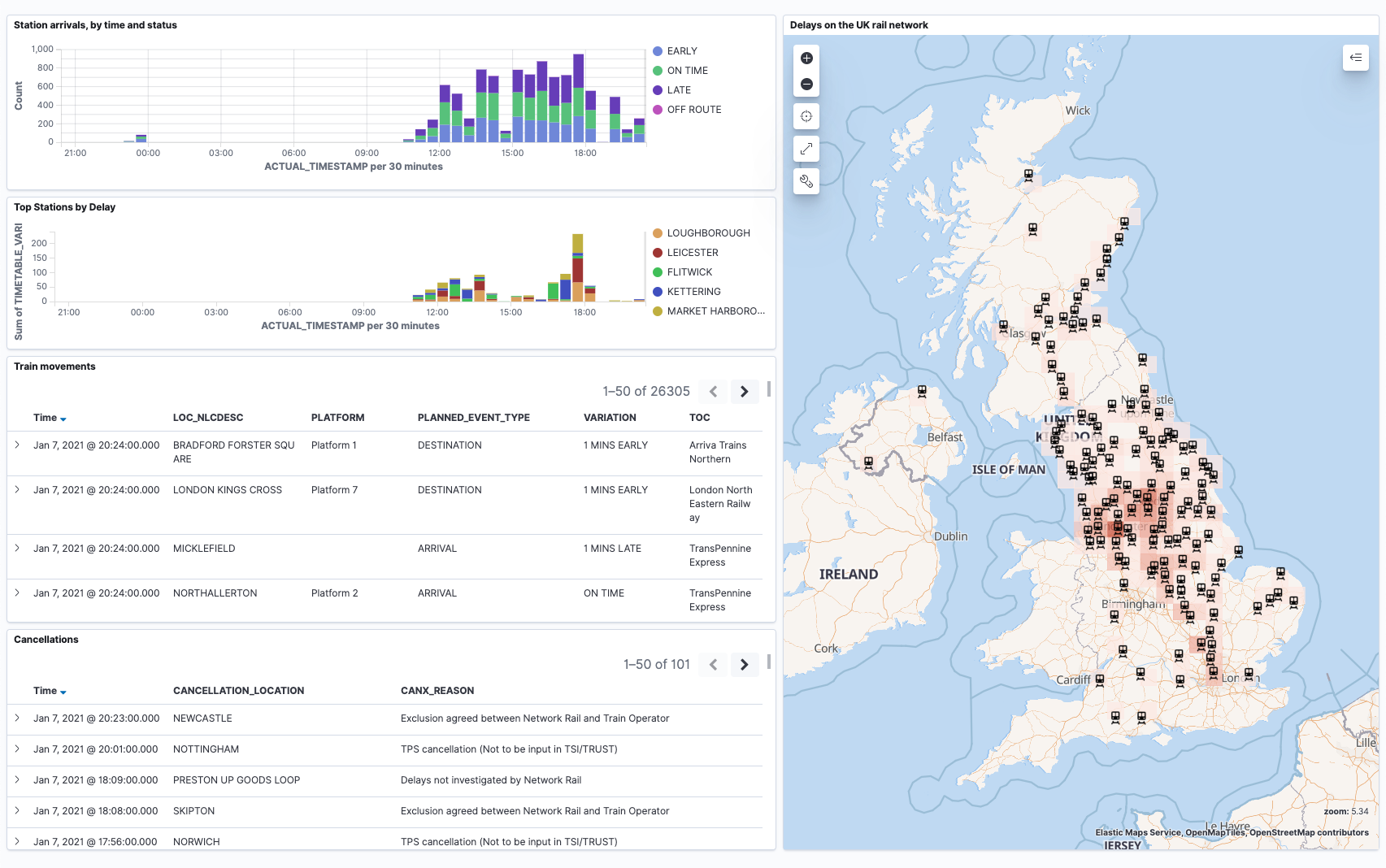Click the 'Delays on the UK rail network' title
This screenshot has height=868, width=1386.
click(859, 25)
